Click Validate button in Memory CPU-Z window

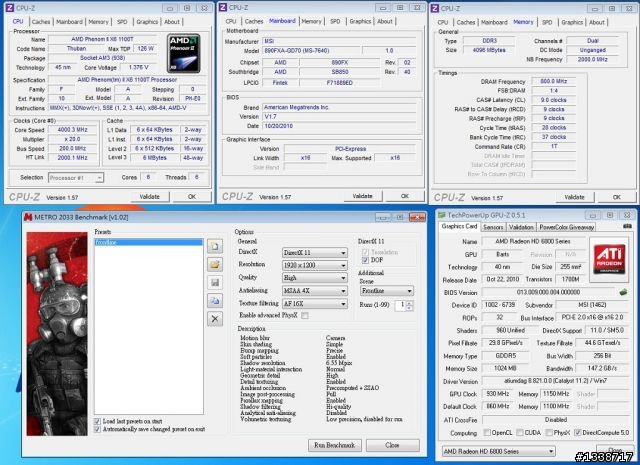pyautogui.click(x=574, y=197)
